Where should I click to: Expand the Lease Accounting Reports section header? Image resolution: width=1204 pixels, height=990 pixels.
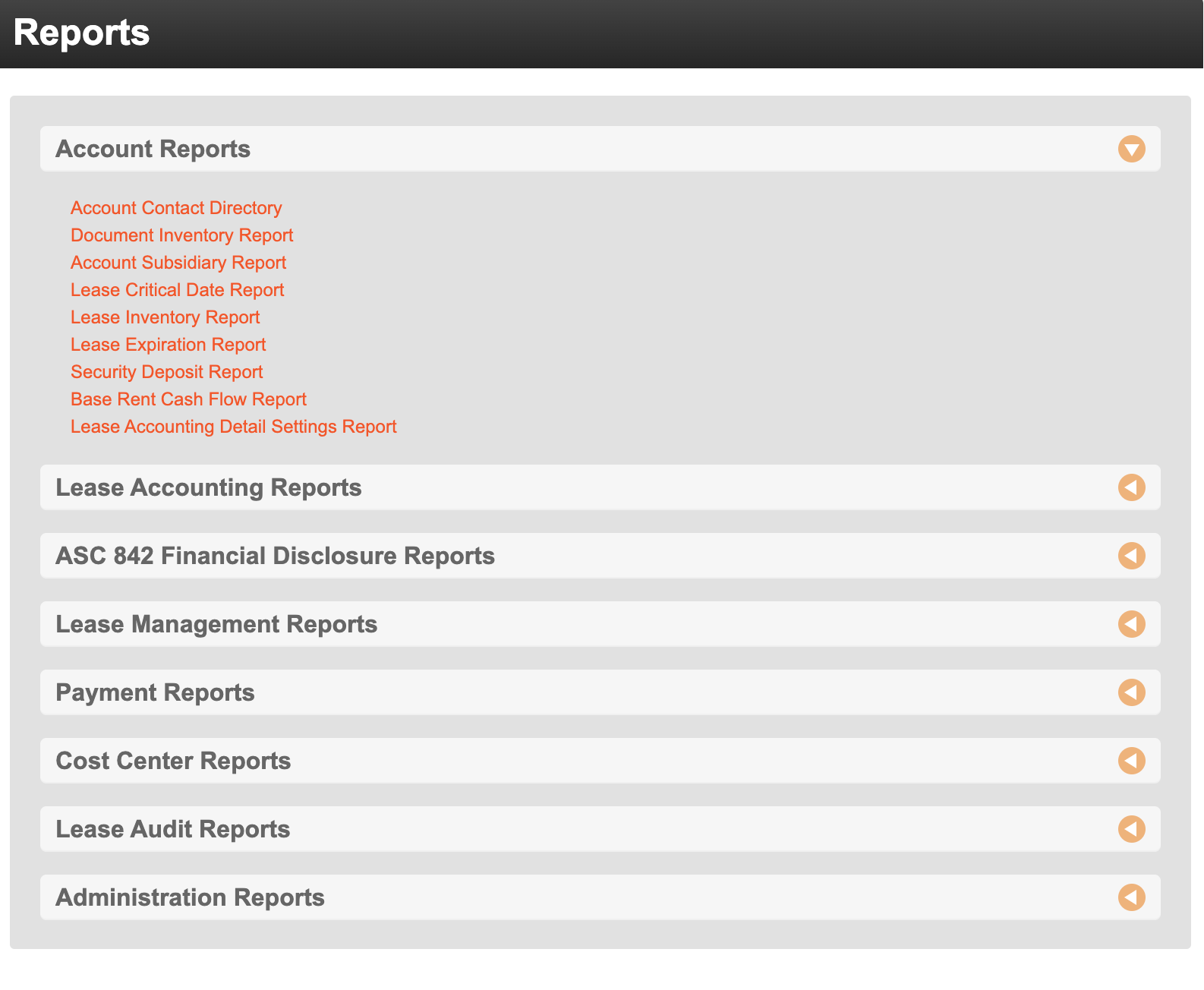click(x=600, y=487)
